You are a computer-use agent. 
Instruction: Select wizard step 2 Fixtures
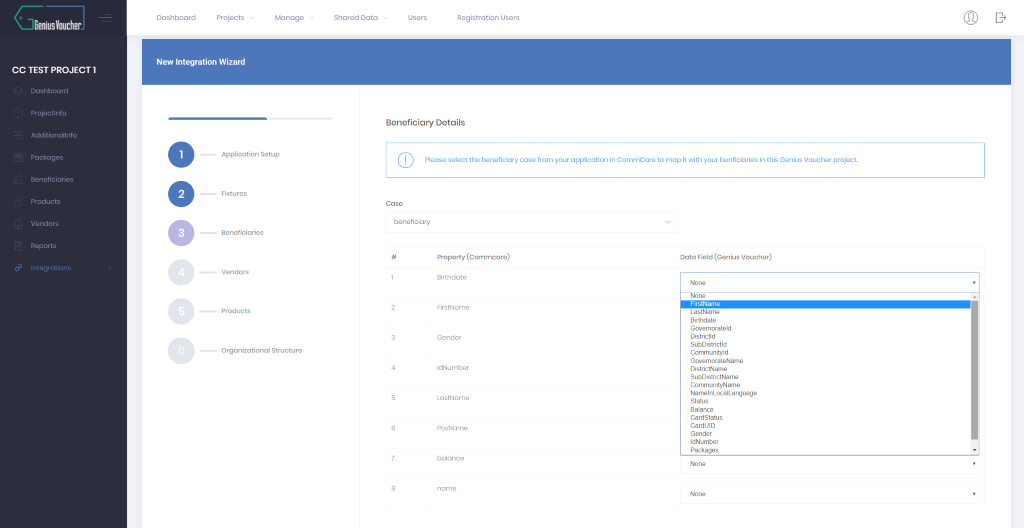pyautogui.click(x=181, y=193)
